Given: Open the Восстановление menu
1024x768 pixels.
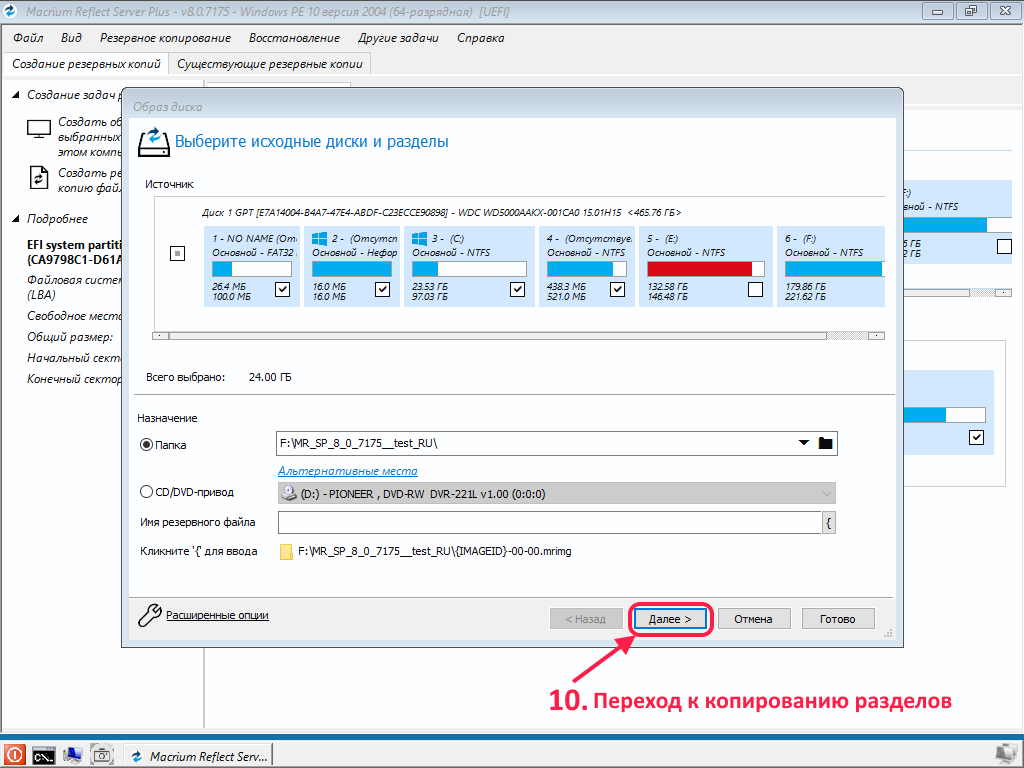Looking at the screenshot, I should (294, 38).
